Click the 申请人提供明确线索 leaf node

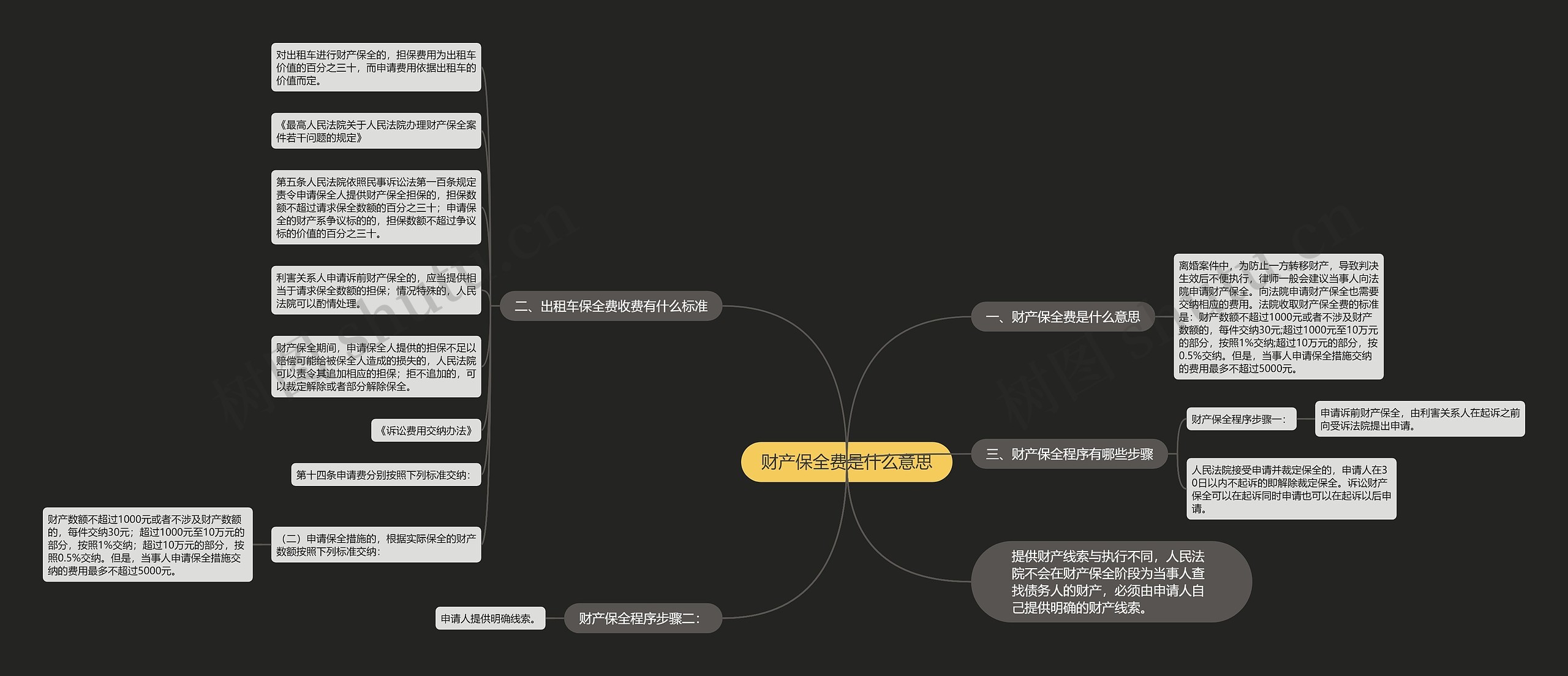click(x=490, y=618)
